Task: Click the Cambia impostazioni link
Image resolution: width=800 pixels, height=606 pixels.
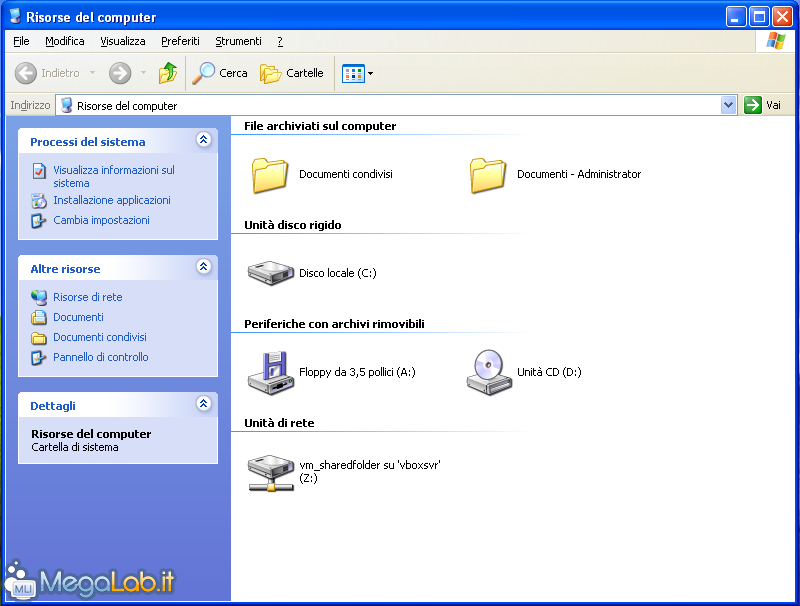Action: tap(101, 220)
